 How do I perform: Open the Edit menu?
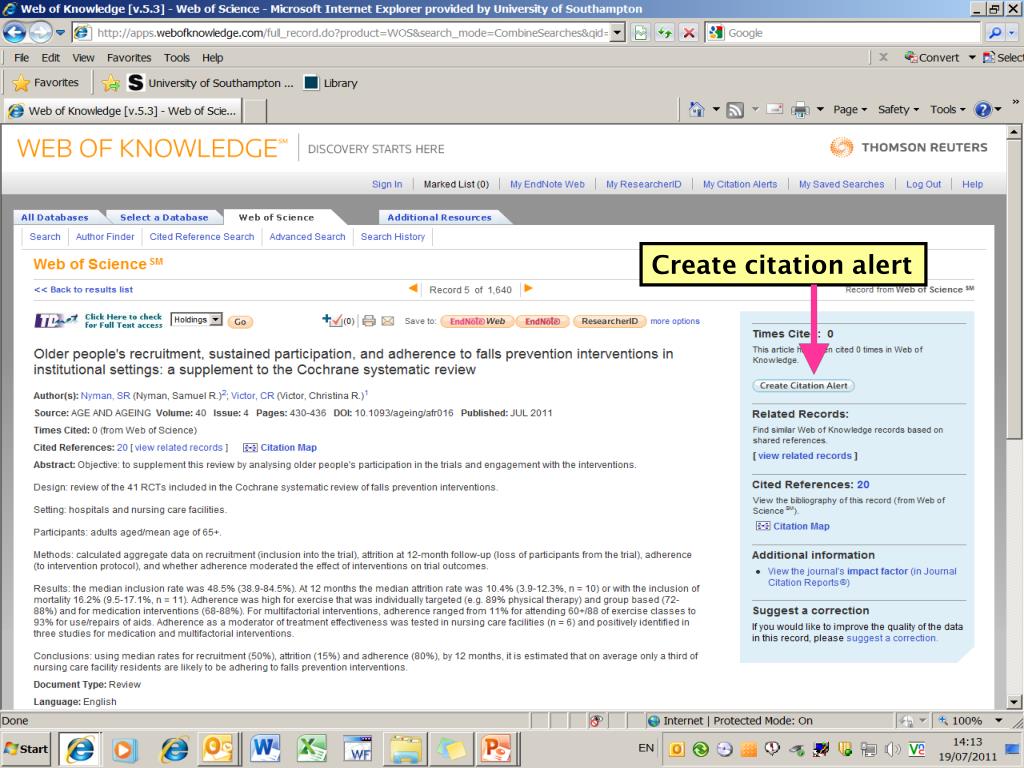(x=50, y=57)
